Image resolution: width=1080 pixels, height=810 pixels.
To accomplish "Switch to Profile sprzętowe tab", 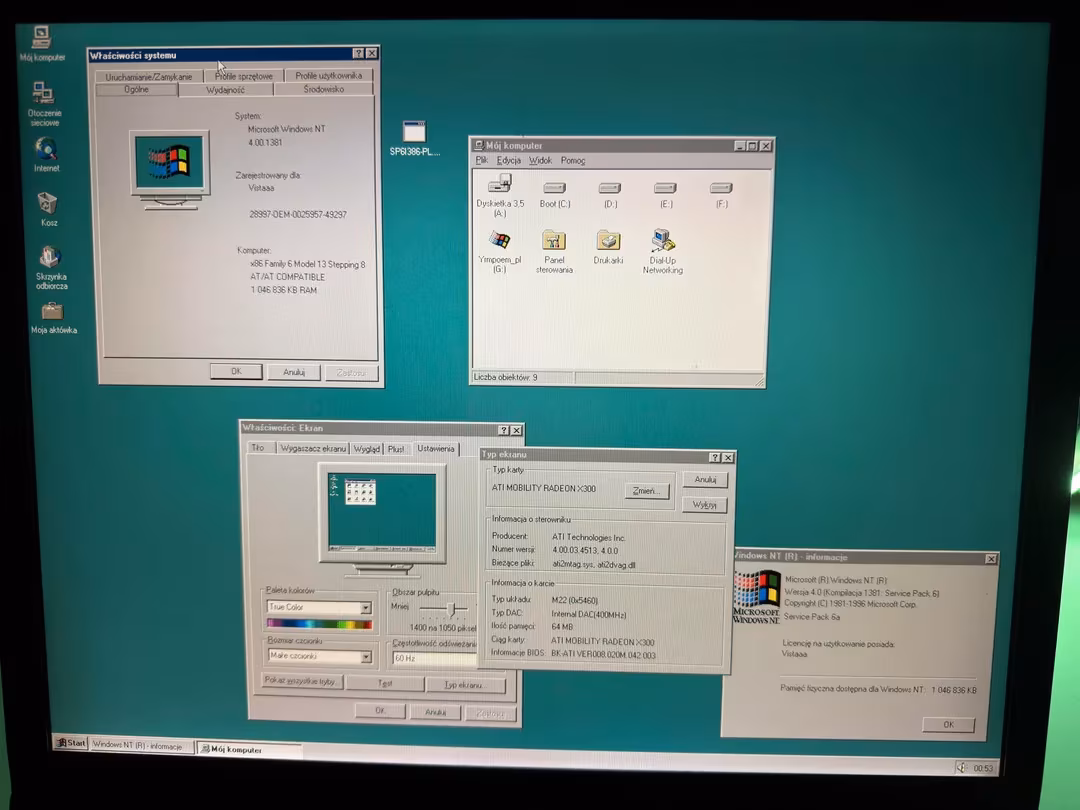I will coord(243,76).
